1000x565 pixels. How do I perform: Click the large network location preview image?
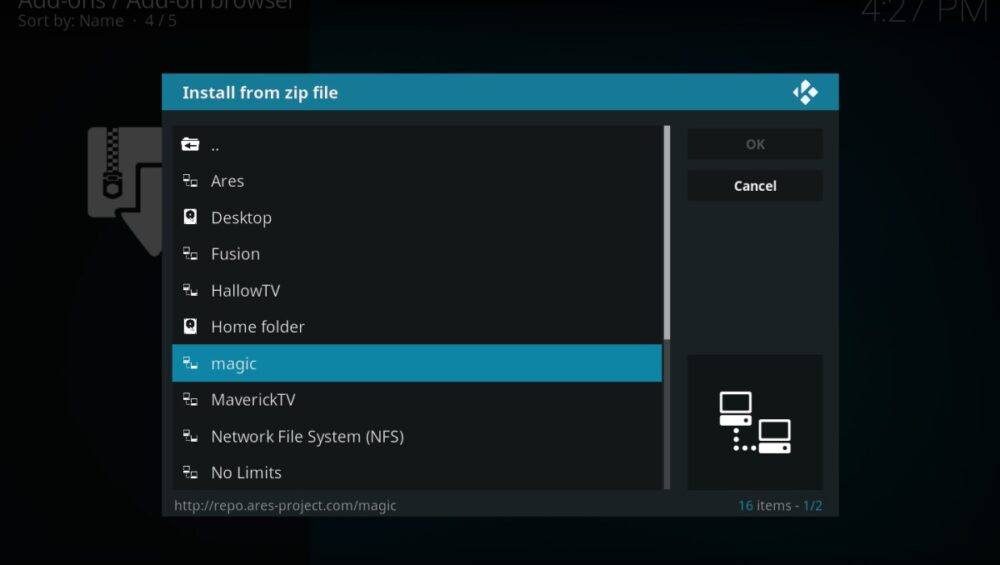point(755,422)
